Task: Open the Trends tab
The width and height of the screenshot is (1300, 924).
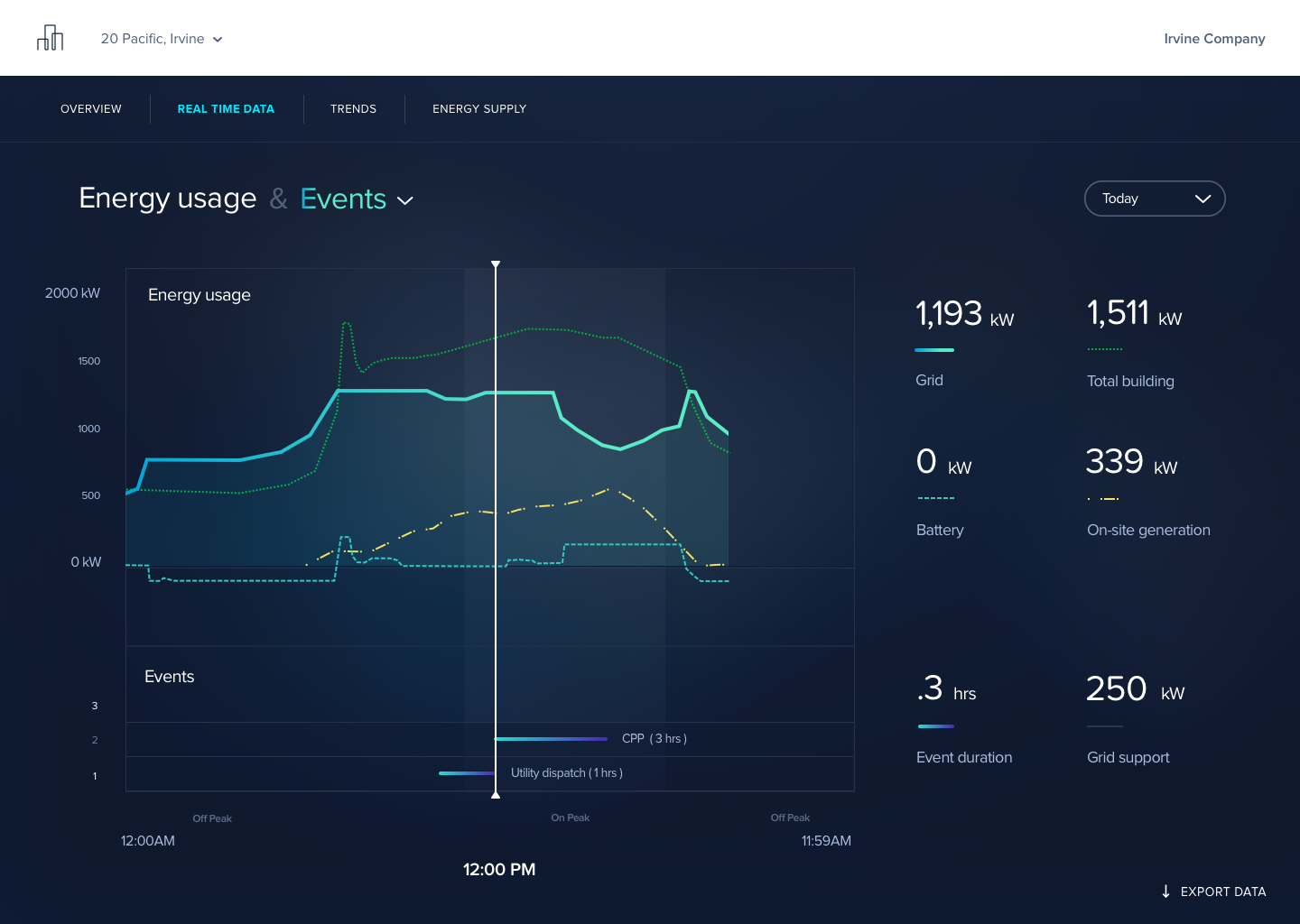Action: tap(353, 109)
